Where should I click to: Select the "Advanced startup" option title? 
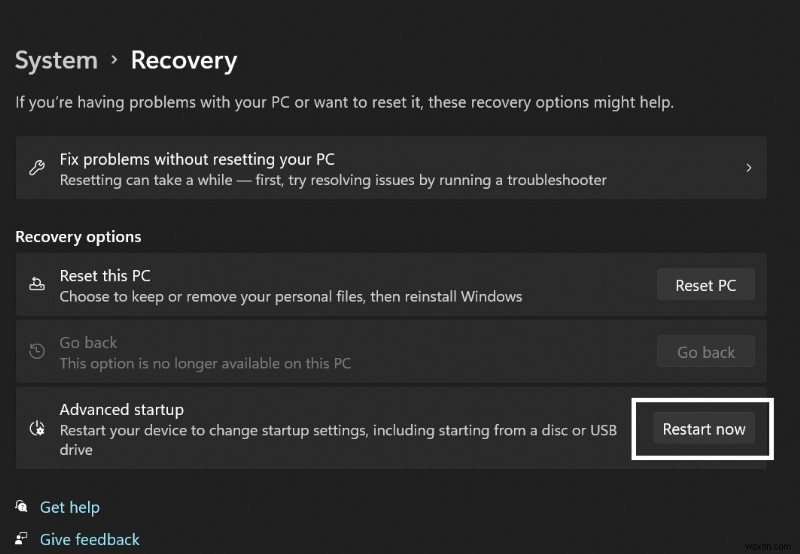[x=122, y=409]
